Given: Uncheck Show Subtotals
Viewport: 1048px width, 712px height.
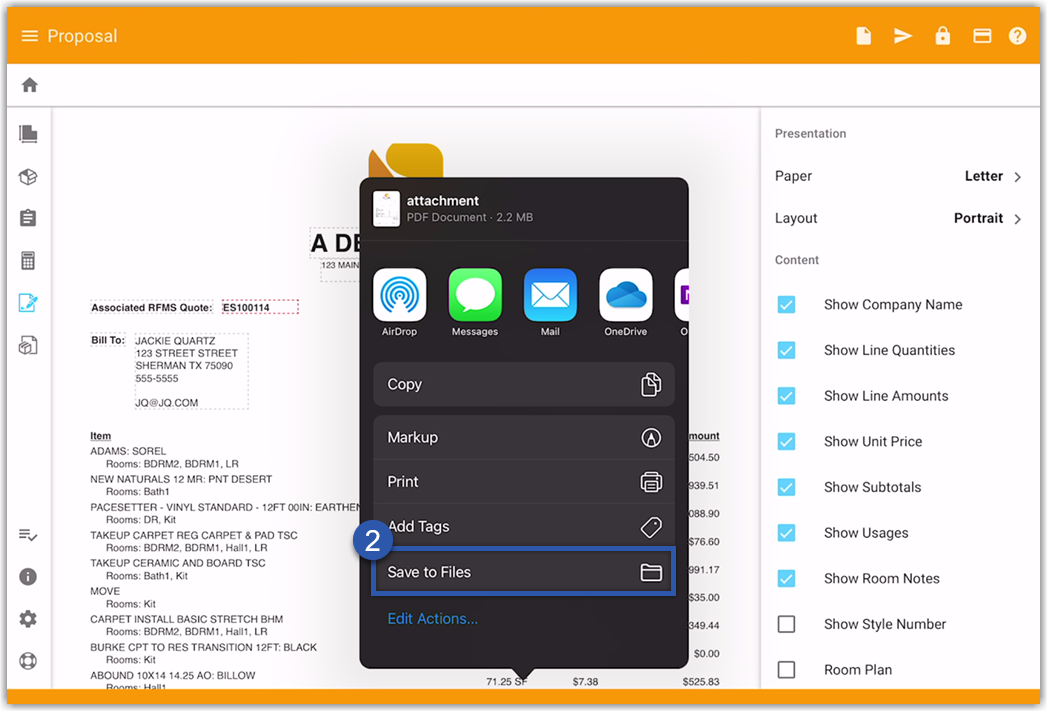Looking at the screenshot, I should [x=787, y=487].
